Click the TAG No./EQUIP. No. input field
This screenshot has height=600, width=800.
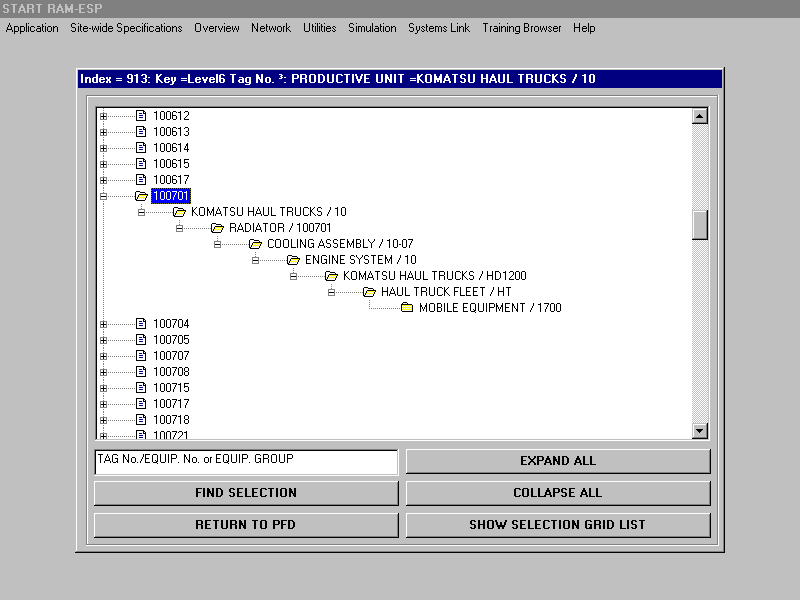tap(246, 462)
